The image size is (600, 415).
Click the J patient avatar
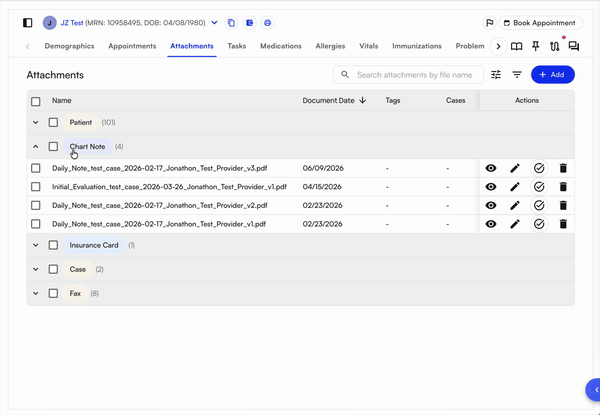(50, 23)
